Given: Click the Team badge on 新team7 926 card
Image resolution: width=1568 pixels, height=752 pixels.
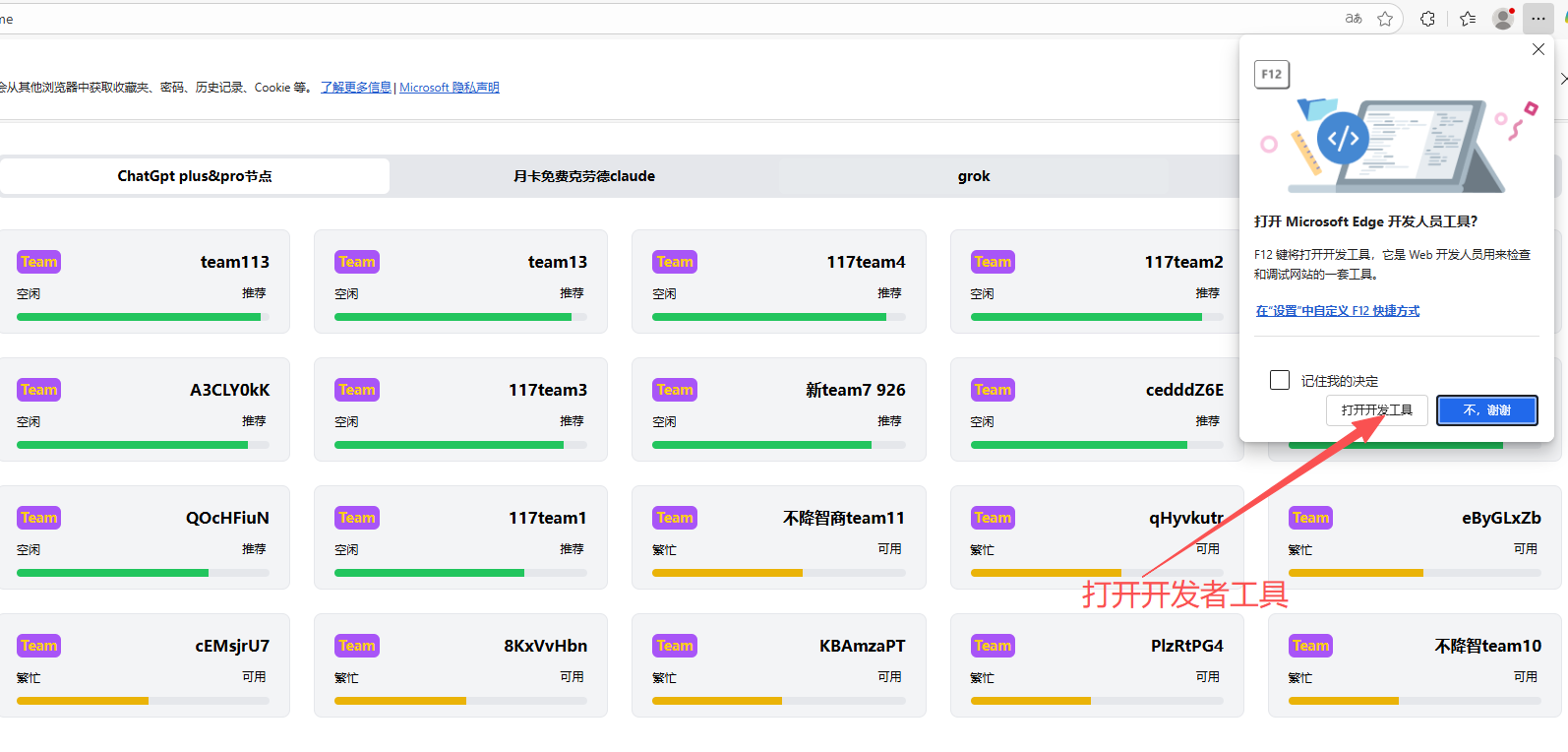Looking at the screenshot, I should pyautogui.click(x=675, y=390).
